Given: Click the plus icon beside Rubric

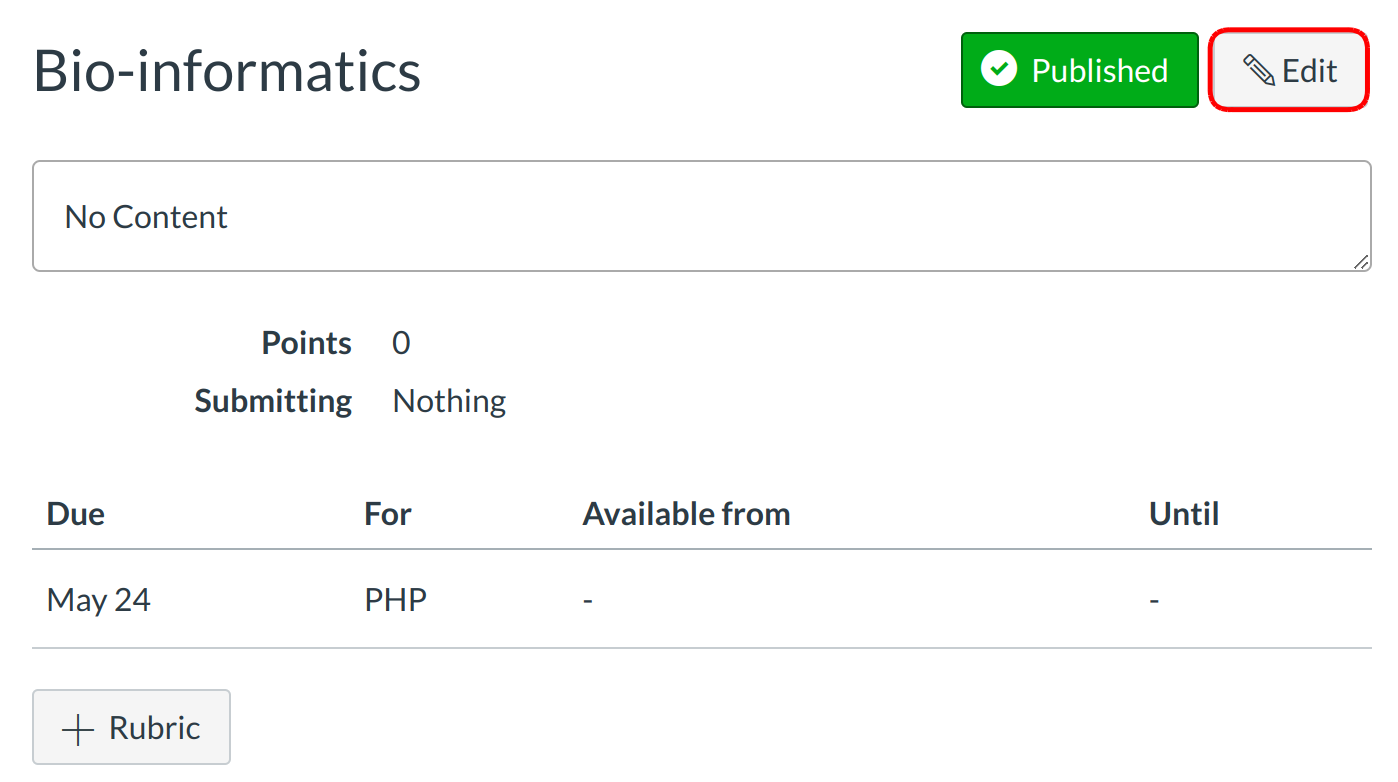Looking at the screenshot, I should (x=78, y=729).
